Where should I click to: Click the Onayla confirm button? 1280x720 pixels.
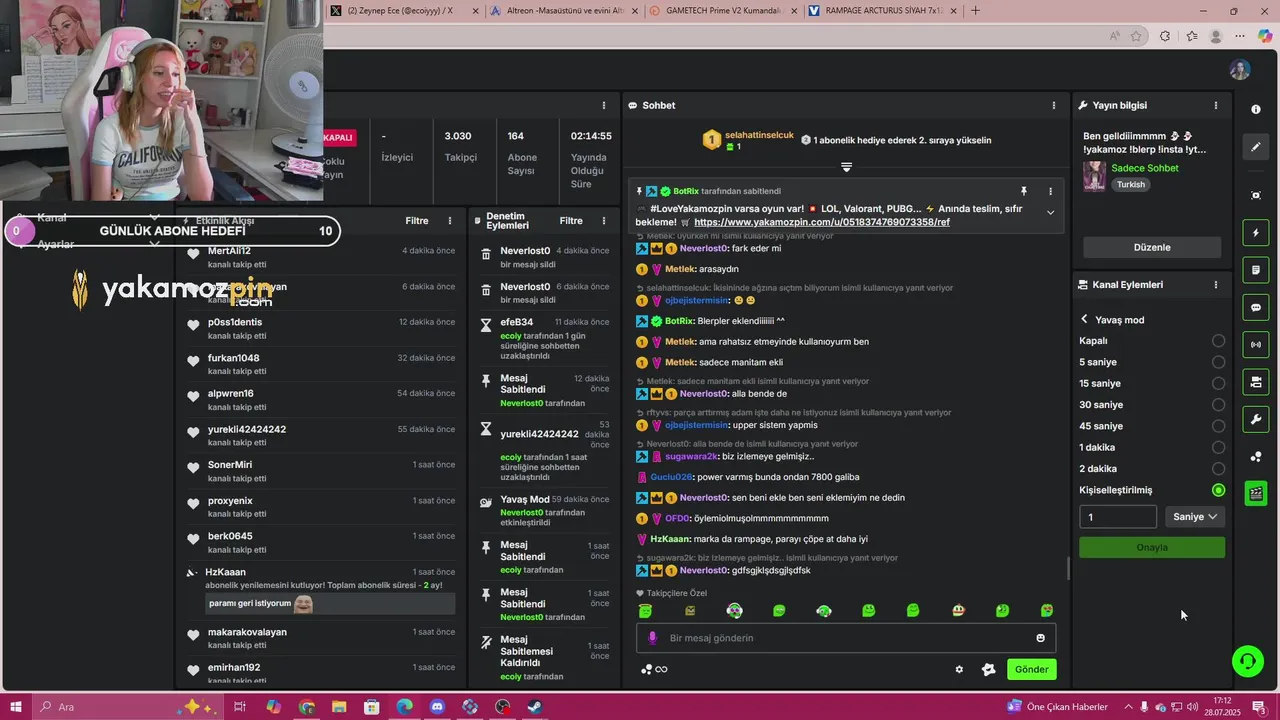(x=1152, y=548)
